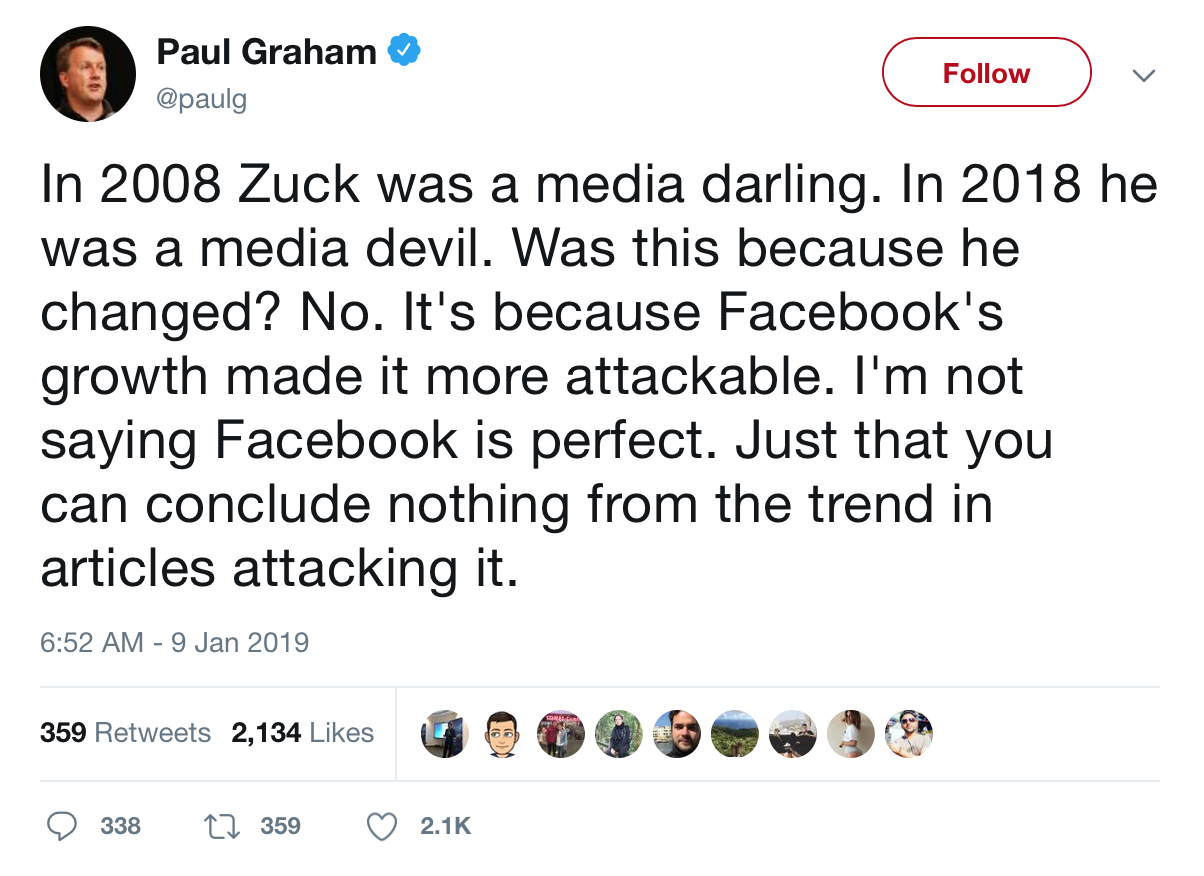Open the liker avatar of presenter by screen
1204x876 pixels.
click(445, 734)
